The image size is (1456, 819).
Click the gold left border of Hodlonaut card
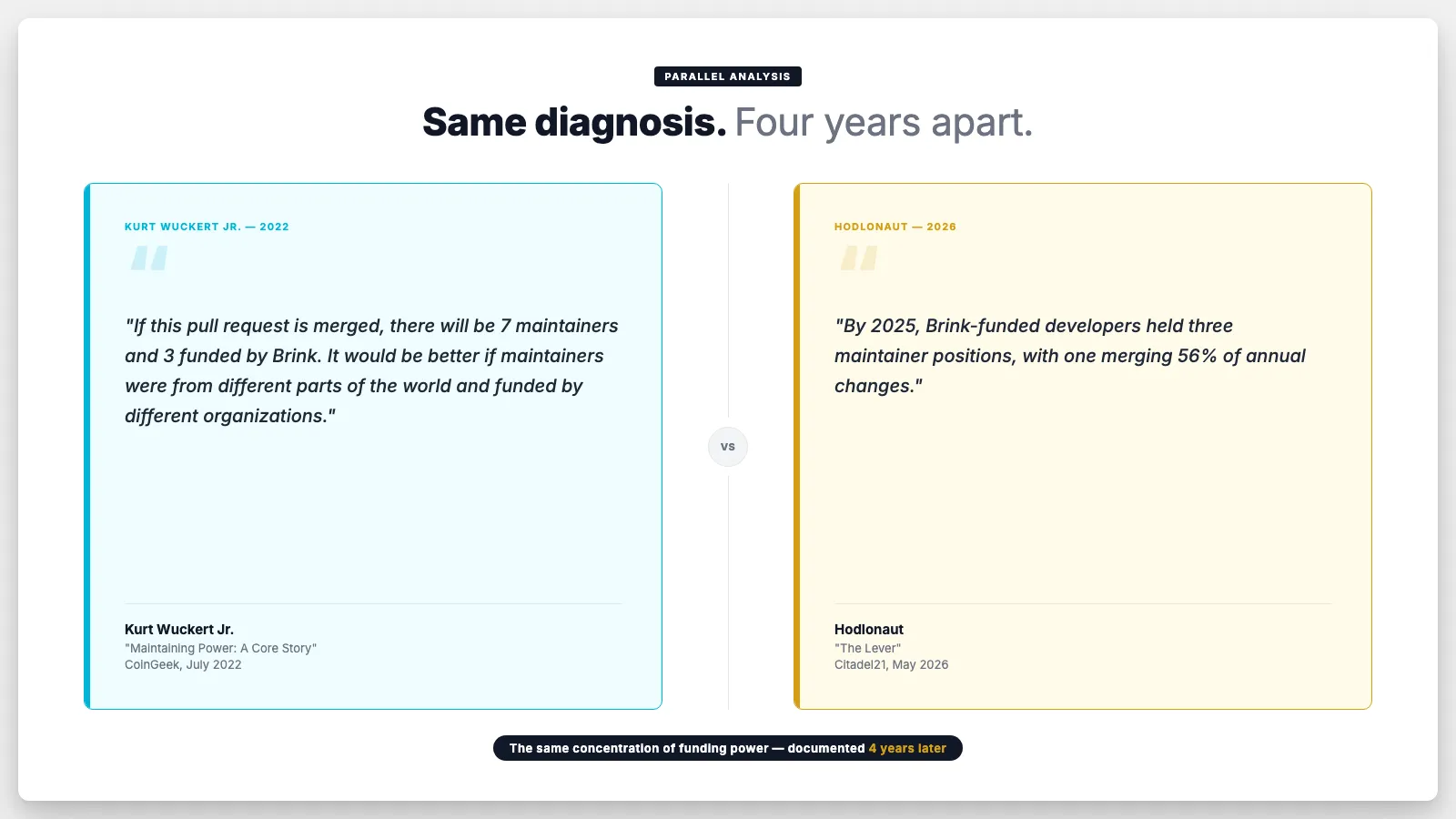(x=797, y=446)
